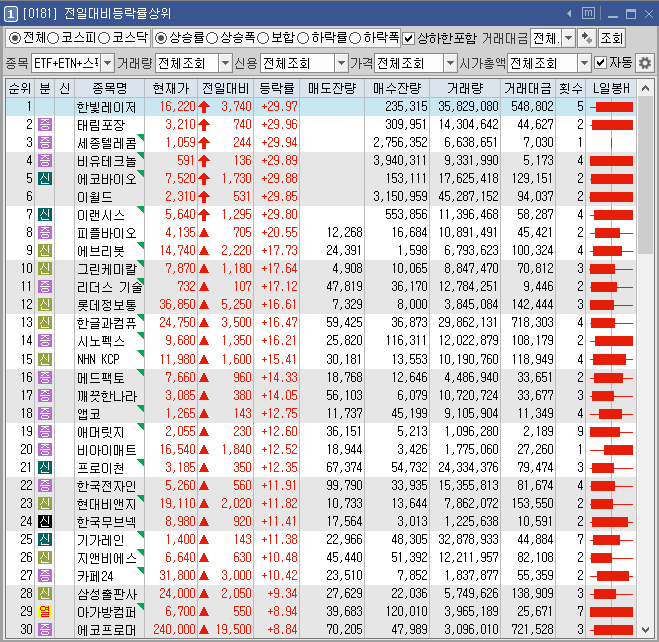This screenshot has height=642, width=659.
Task: Select the 메드팩토 stock name
Action: [x=101, y=377]
